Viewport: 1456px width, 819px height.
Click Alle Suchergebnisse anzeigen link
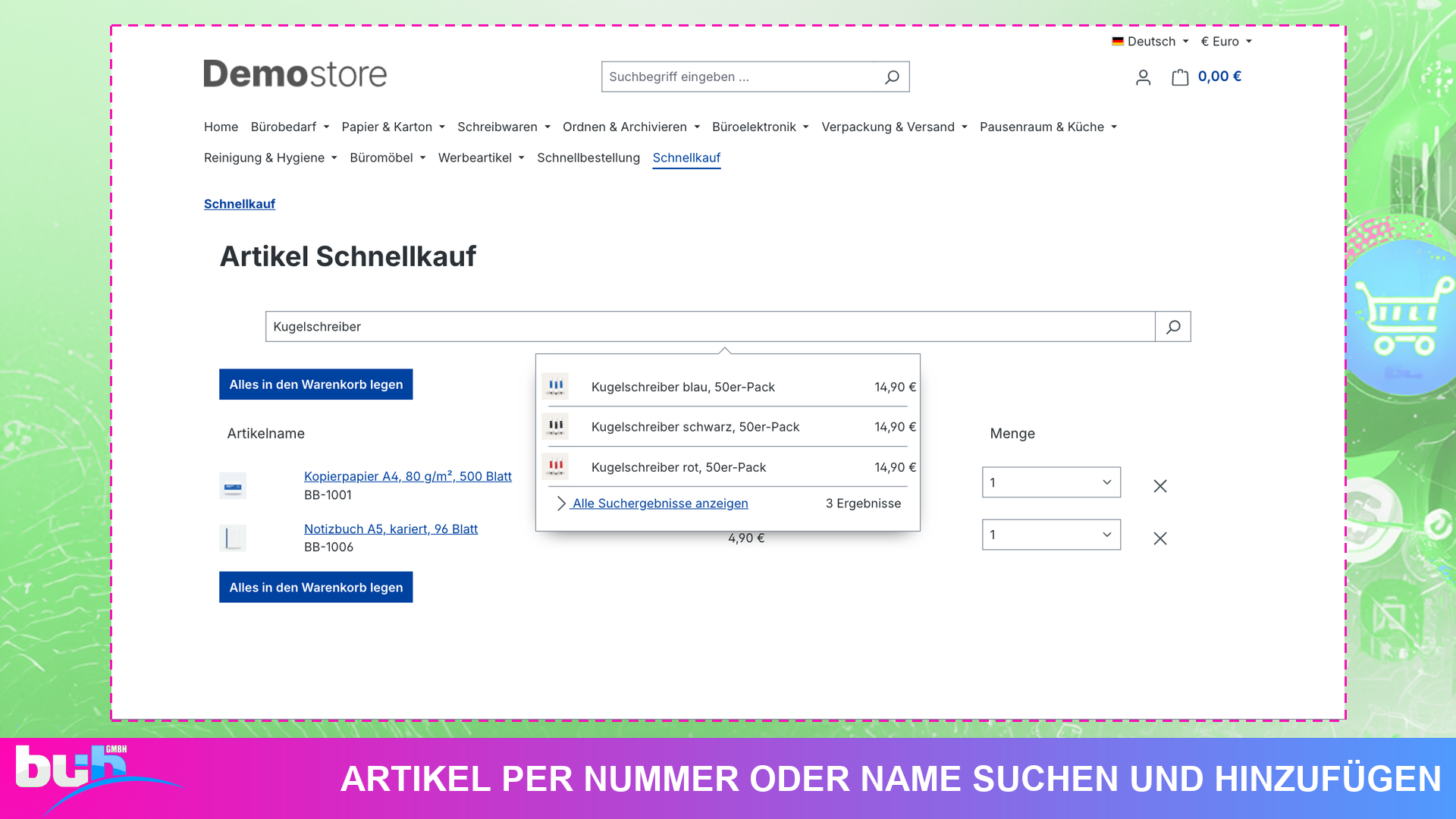[660, 504]
